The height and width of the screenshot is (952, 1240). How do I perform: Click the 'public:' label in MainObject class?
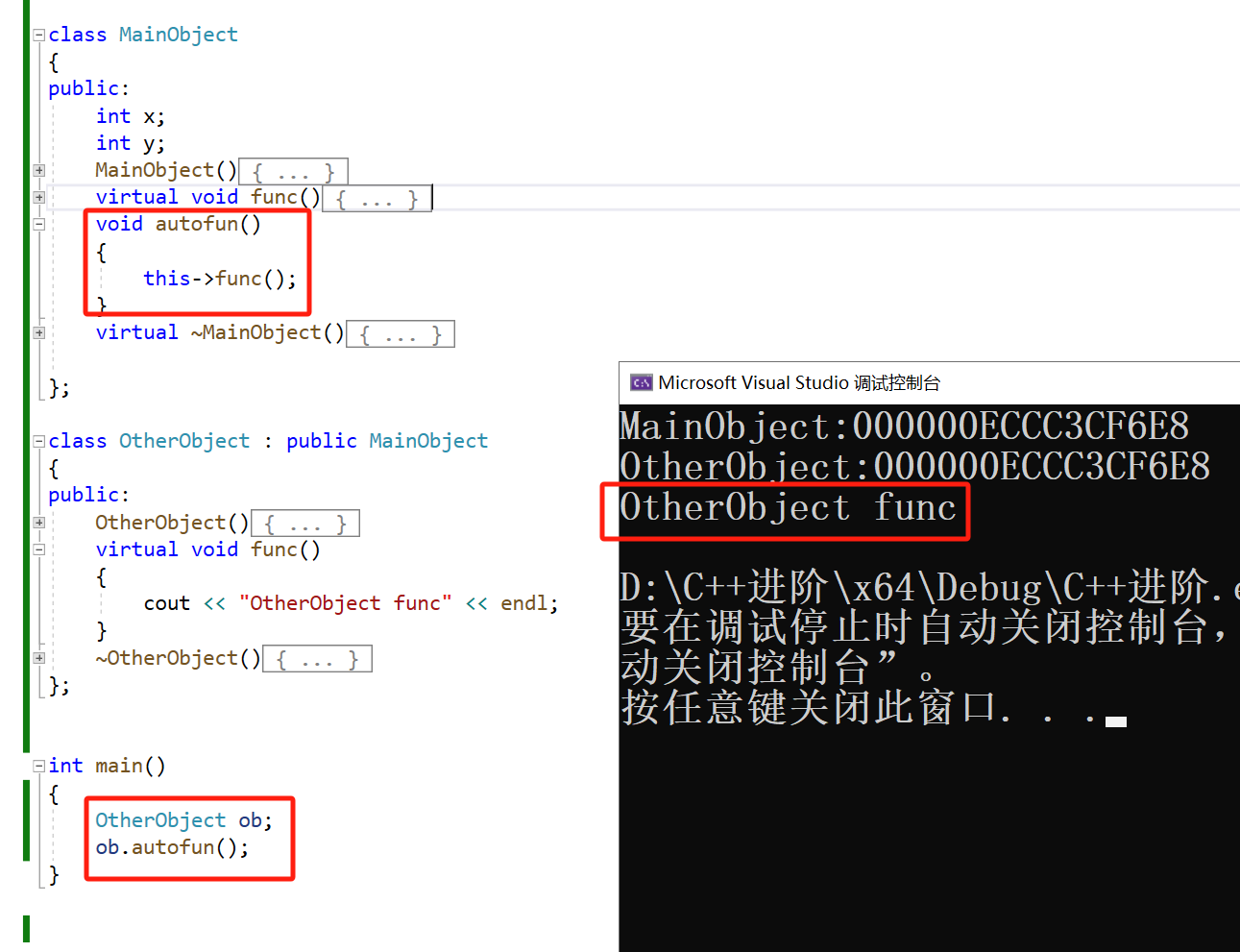pos(88,88)
